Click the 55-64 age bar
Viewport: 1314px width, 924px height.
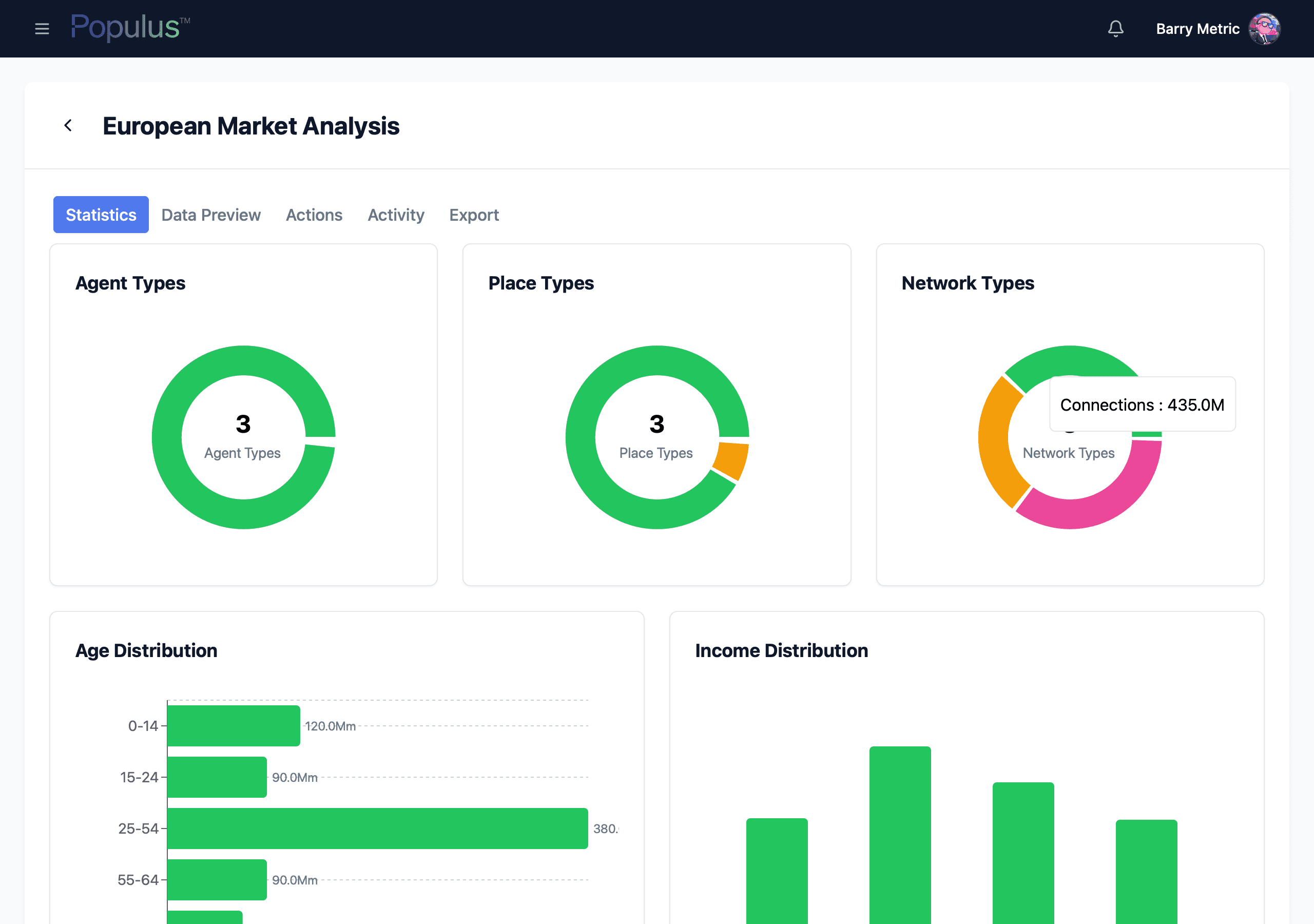point(217,879)
